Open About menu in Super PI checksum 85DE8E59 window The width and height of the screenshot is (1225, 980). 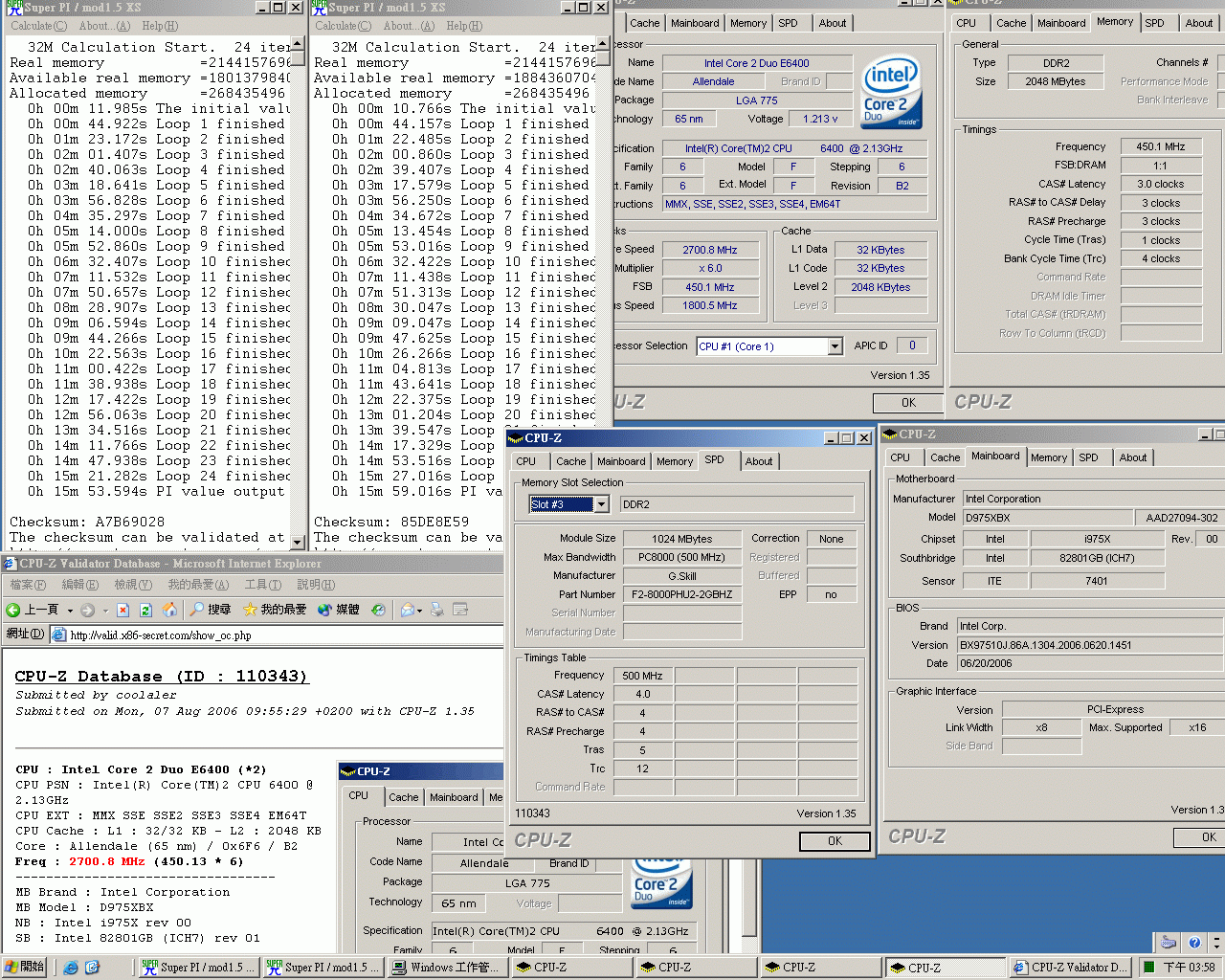[x=408, y=26]
